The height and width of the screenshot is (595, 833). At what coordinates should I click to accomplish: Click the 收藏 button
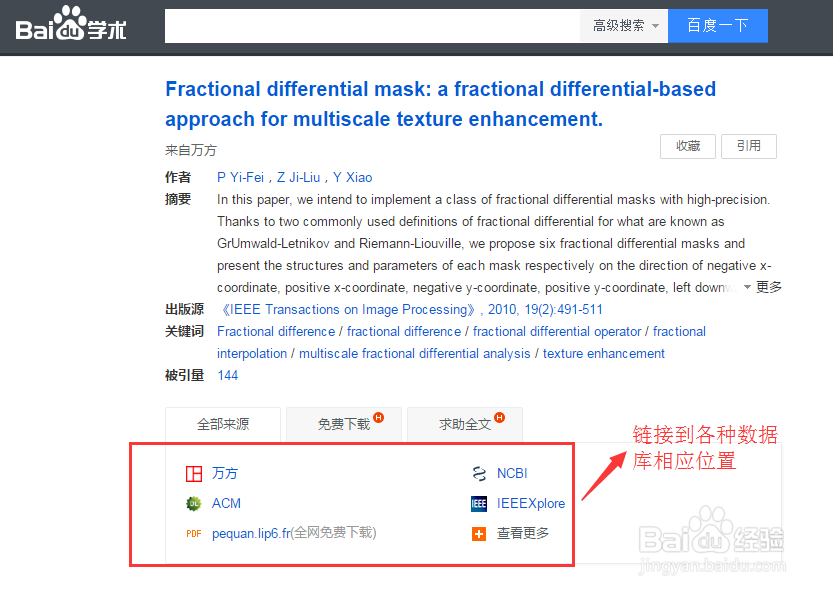click(687, 146)
